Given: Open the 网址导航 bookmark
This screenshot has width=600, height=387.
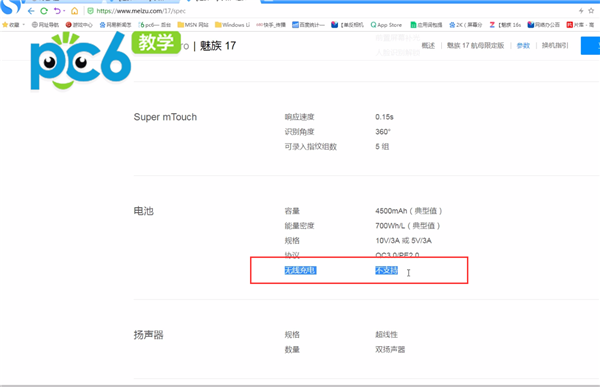Looking at the screenshot, I should [x=45, y=24].
